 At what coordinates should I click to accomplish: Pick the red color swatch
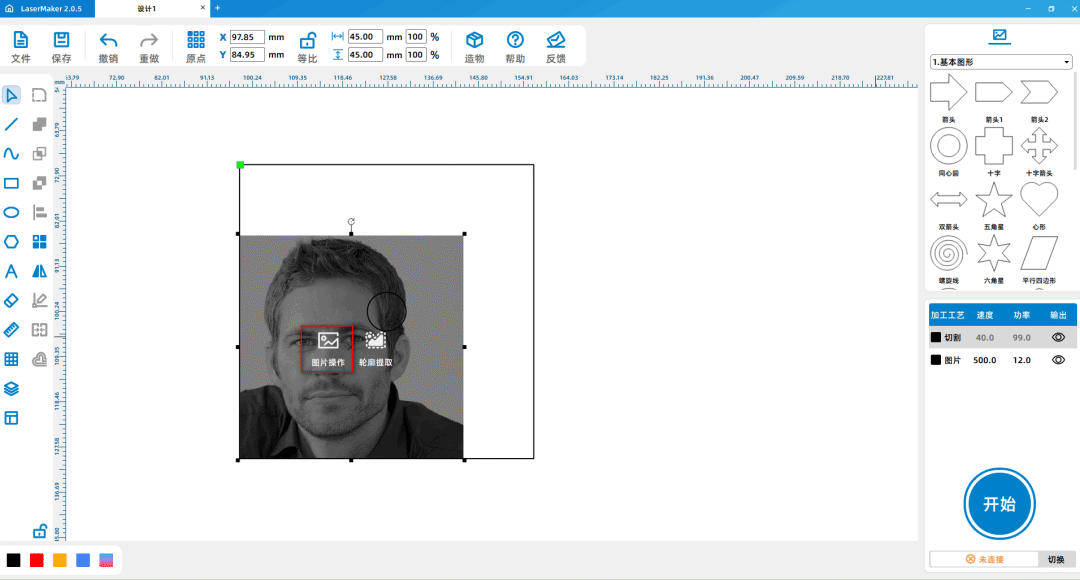click(x=37, y=560)
